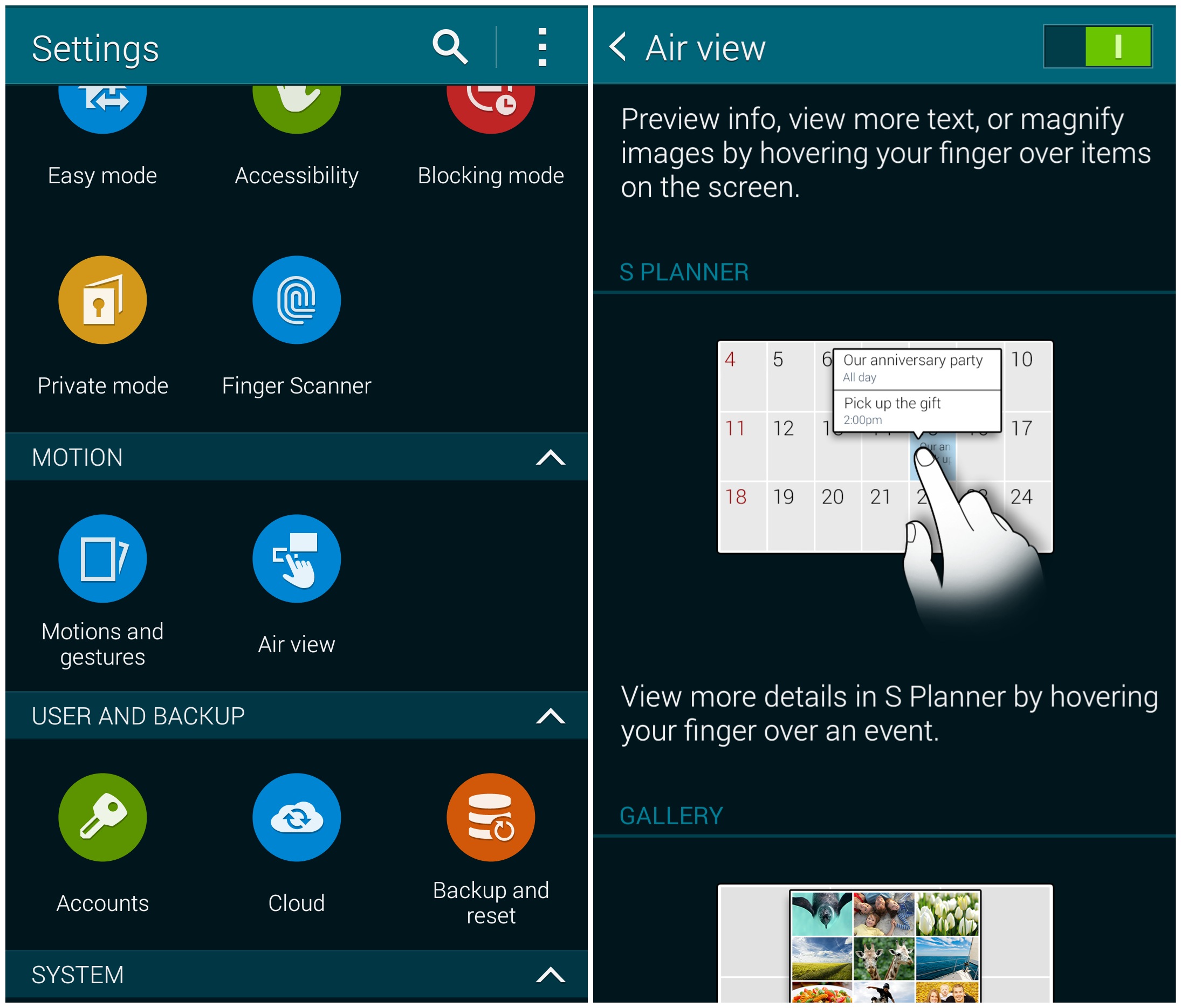Viewport: 1181px width, 1008px height.
Task: Collapse the SYSTEM section
Action: click(x=550, y=975)
